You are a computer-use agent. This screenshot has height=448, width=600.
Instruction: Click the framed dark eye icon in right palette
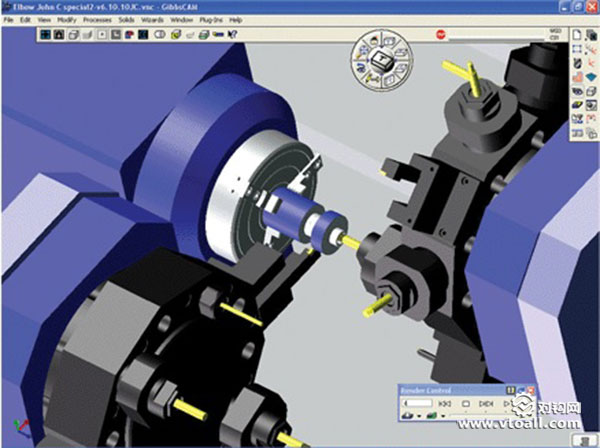point(591,105)
